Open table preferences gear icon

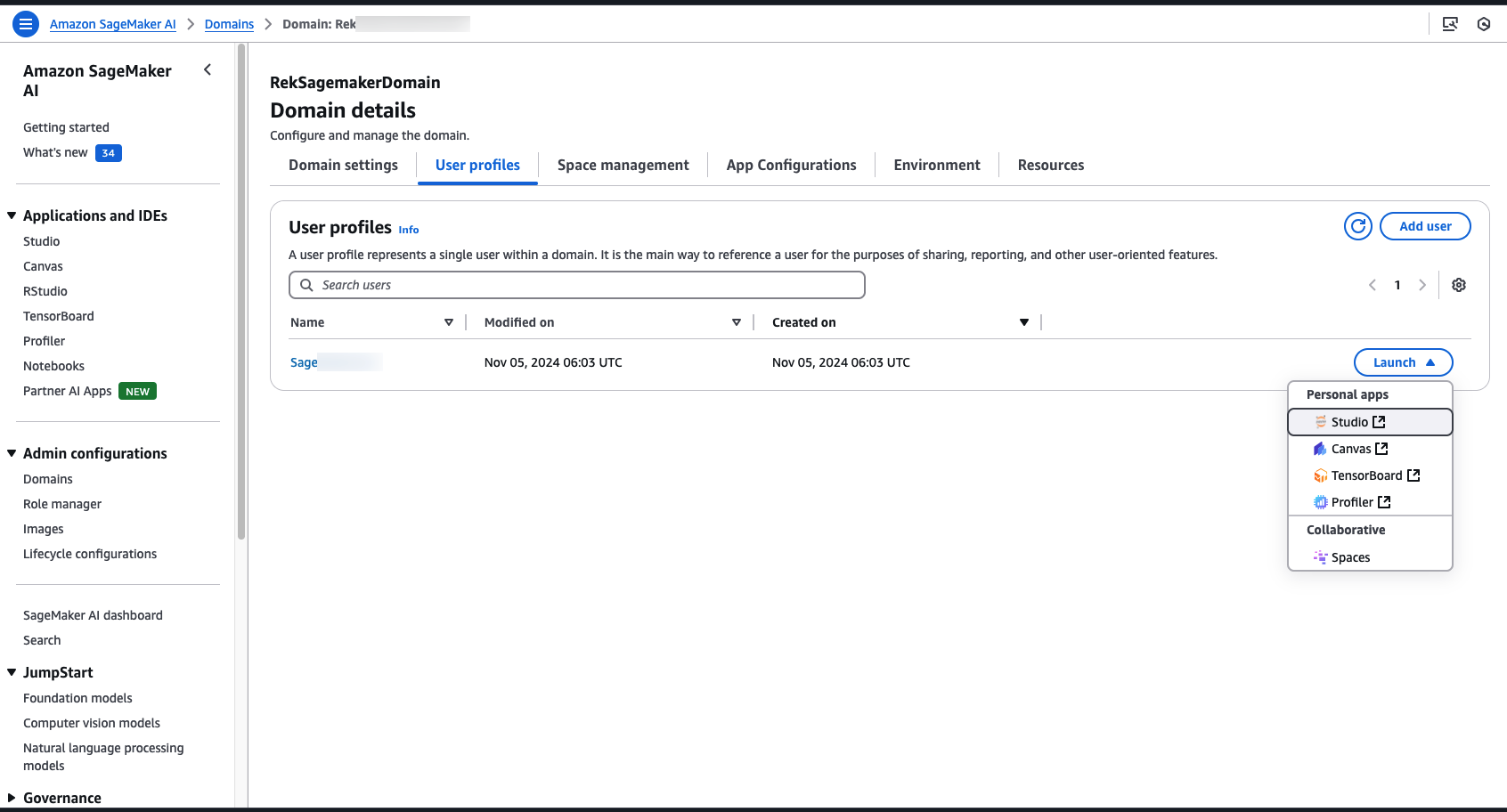tap(1459, 285)
